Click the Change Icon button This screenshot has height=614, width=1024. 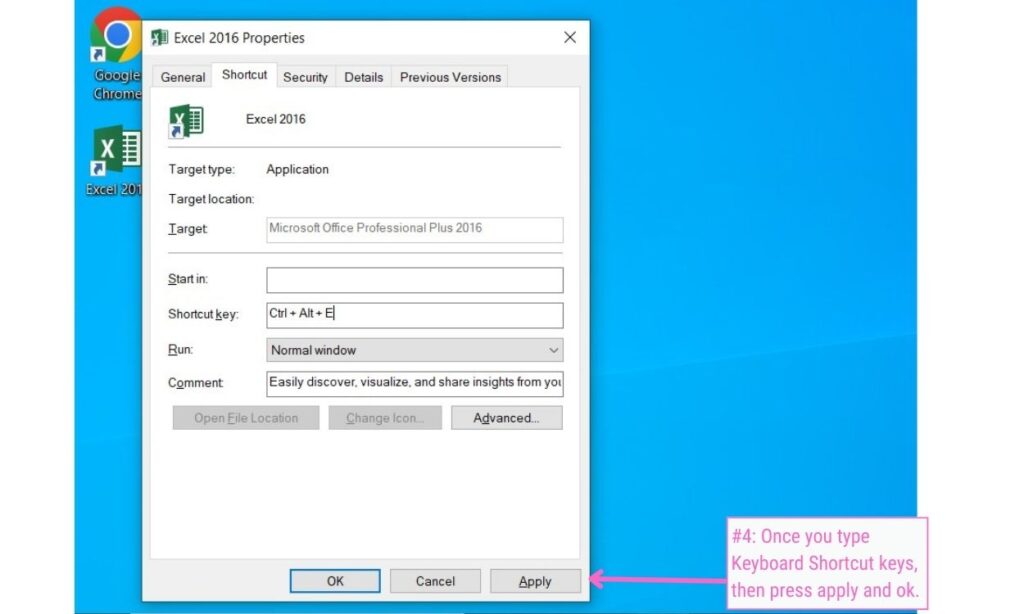[x=385, y=417]
